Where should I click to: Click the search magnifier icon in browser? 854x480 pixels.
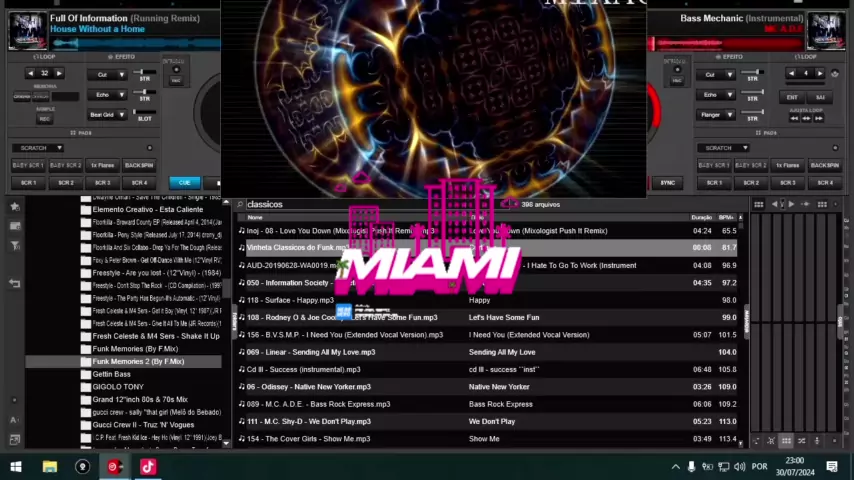[241, 205]
